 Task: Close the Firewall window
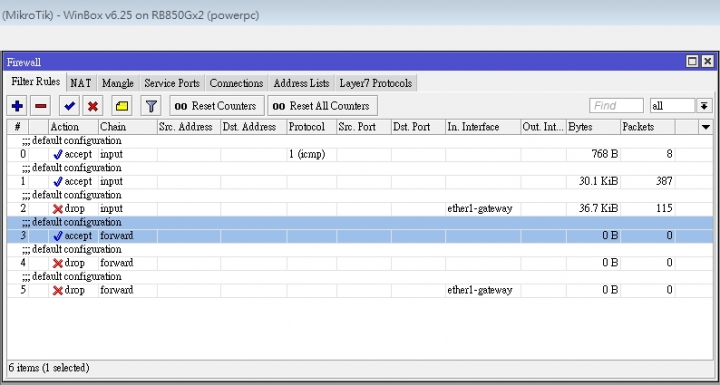[708, 61]
